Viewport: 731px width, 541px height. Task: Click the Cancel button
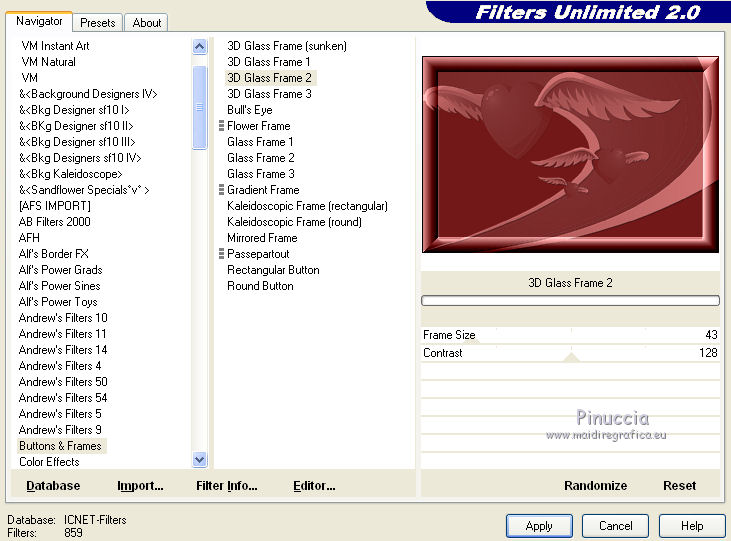[x=615, y=526]
